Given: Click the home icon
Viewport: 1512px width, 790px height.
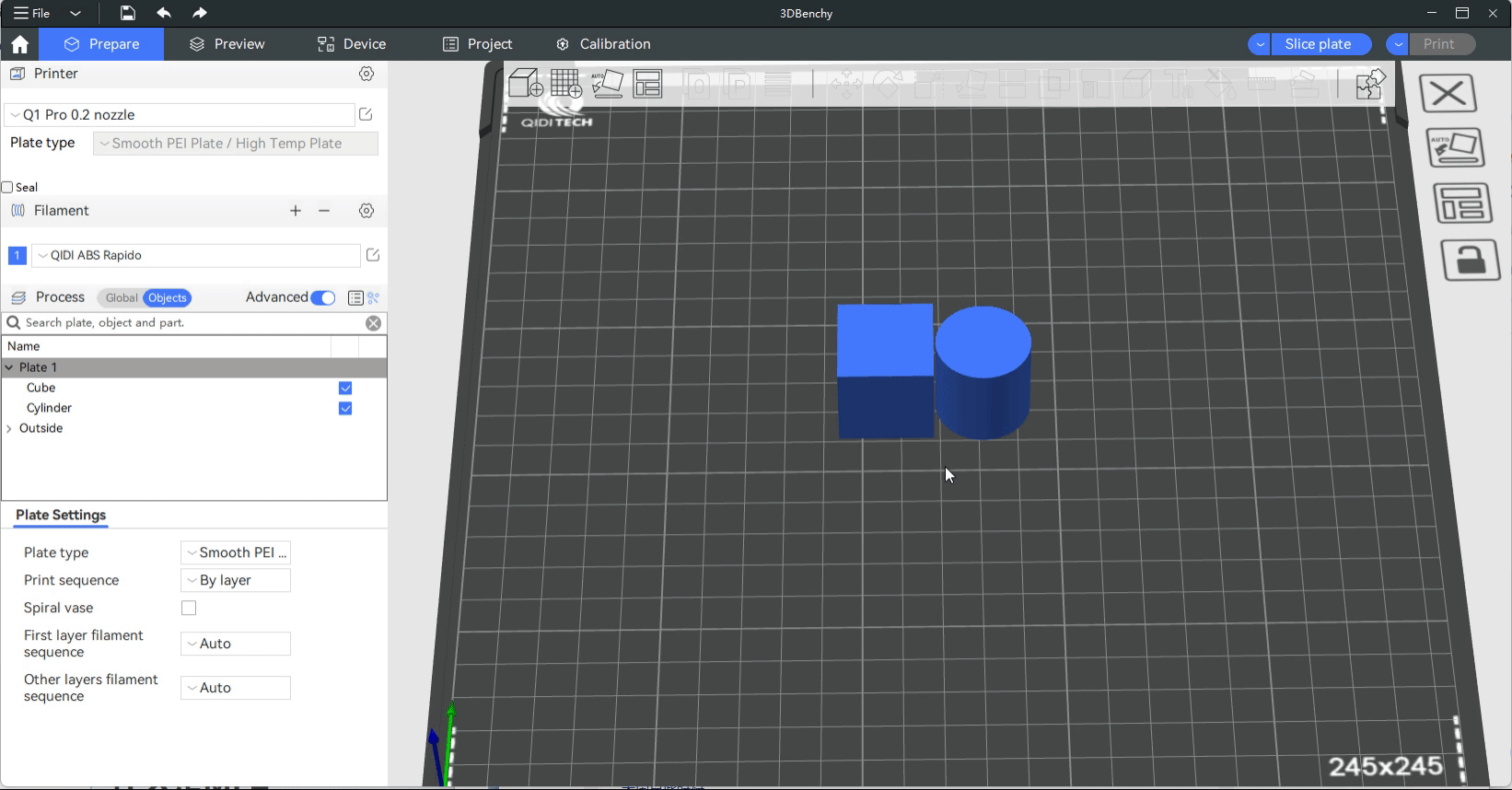Looking at the screenshot, I should pyautogui.click(x=20, y=44).
